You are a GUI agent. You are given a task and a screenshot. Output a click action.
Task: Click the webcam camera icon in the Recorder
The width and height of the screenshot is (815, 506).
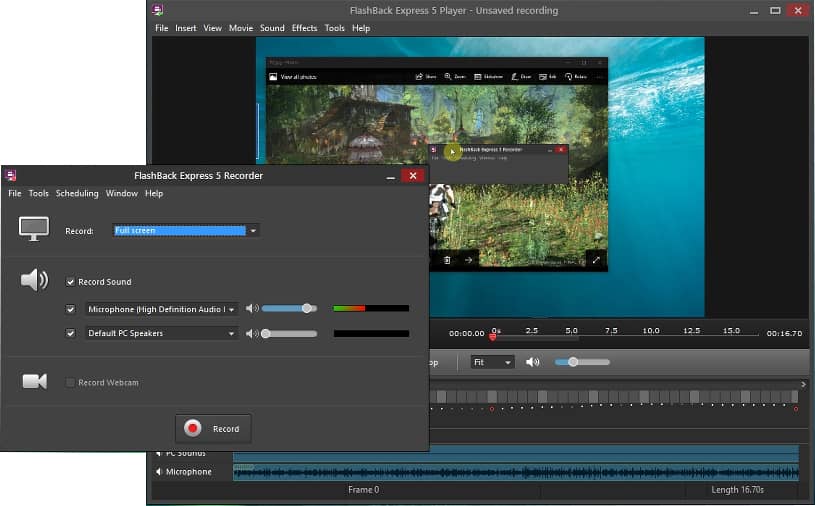coord(35,381)
